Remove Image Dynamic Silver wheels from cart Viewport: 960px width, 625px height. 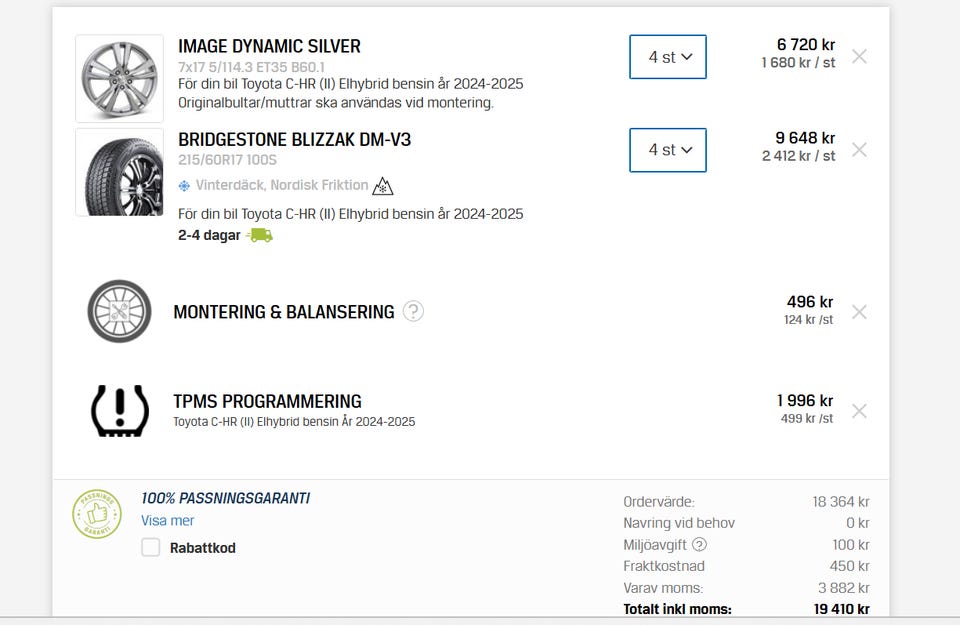click(859, 56)
